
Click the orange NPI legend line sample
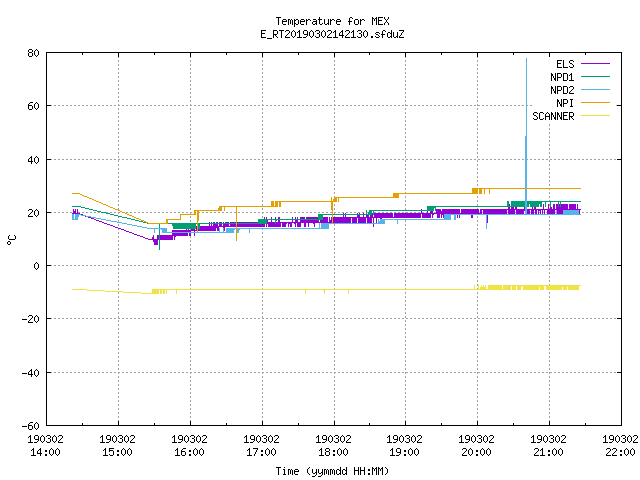[595, 102]
